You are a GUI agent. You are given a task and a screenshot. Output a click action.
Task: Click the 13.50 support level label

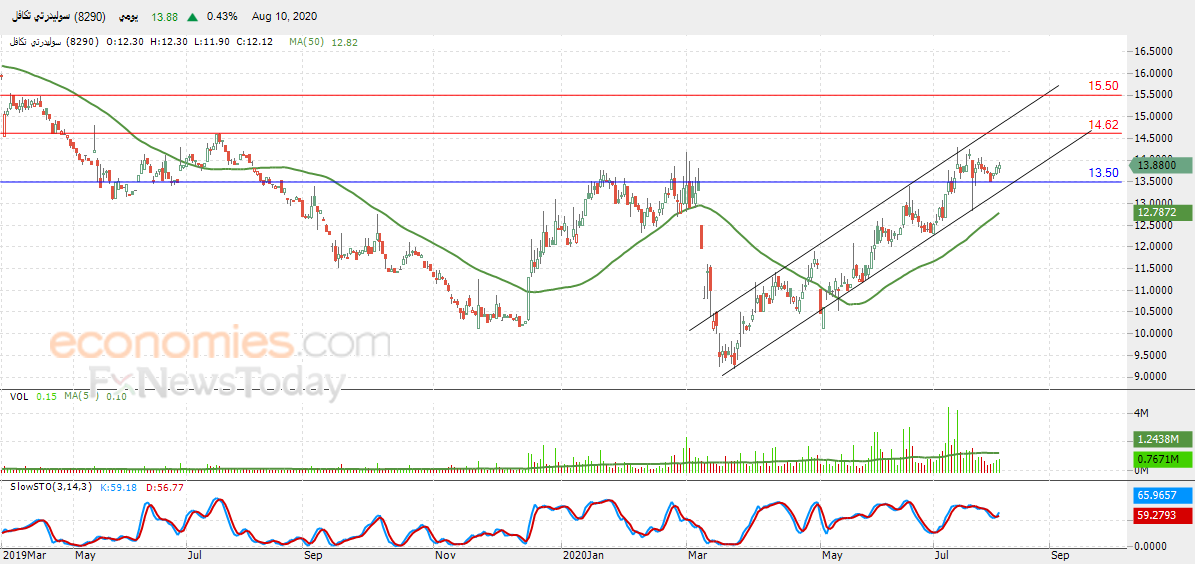click(1103, 173)
